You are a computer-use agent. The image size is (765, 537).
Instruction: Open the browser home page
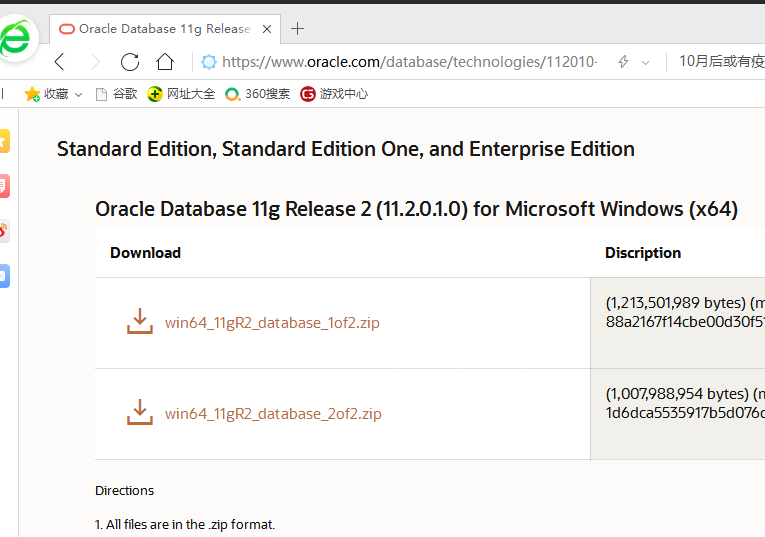pyautogui.click(x=165, y=62)
